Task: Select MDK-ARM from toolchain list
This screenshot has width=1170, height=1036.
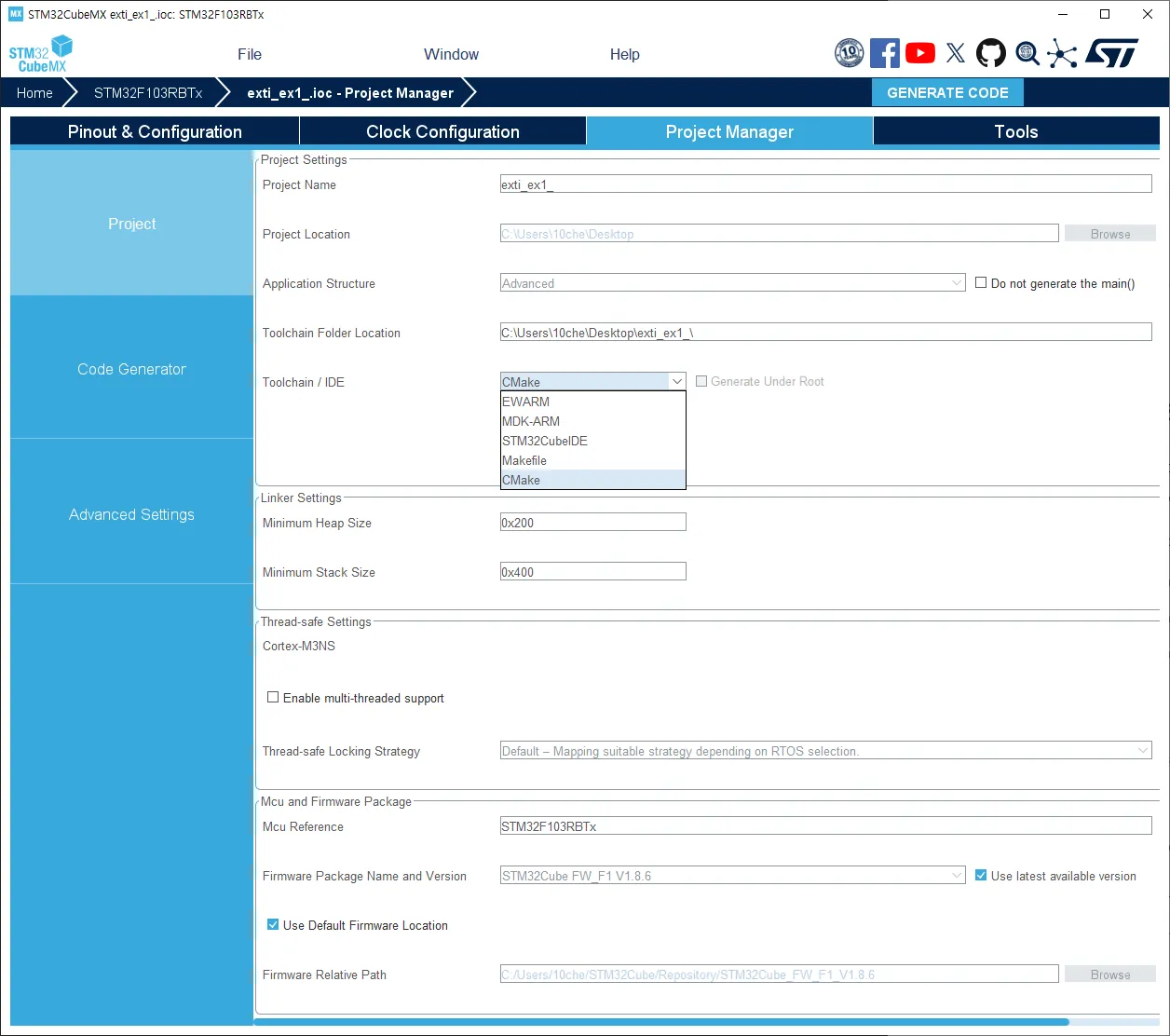Action: click(x=592, y=421)
